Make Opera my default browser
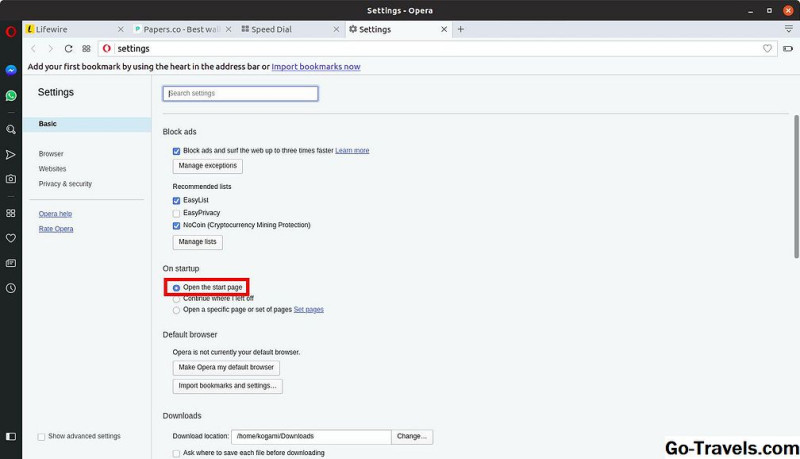 (x=226, y=367)
